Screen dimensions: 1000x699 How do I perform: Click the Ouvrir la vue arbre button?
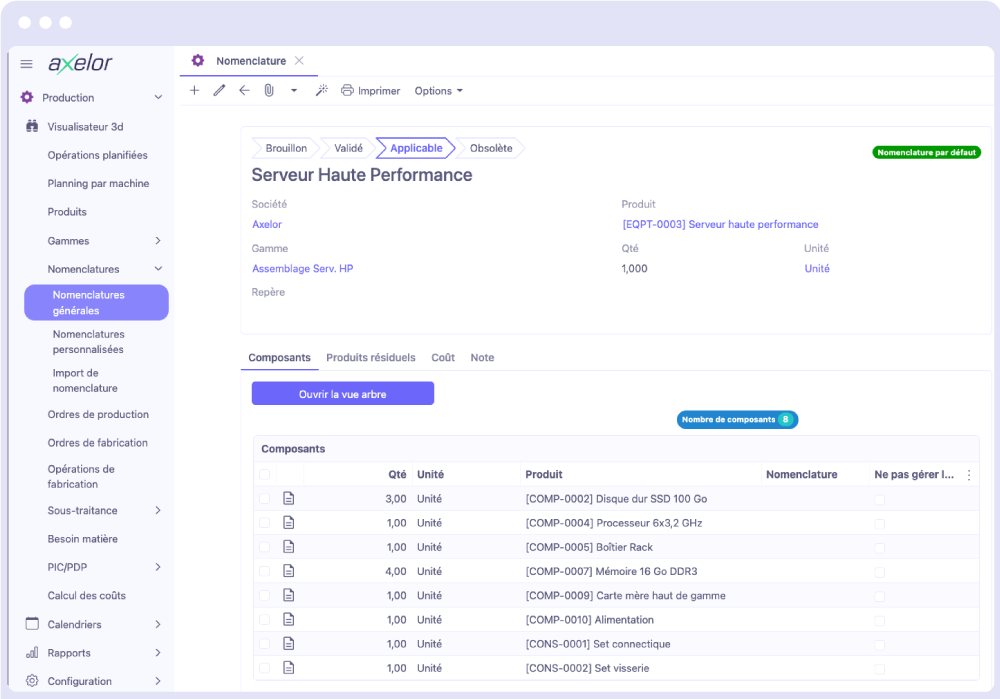[x=342, y=394]
